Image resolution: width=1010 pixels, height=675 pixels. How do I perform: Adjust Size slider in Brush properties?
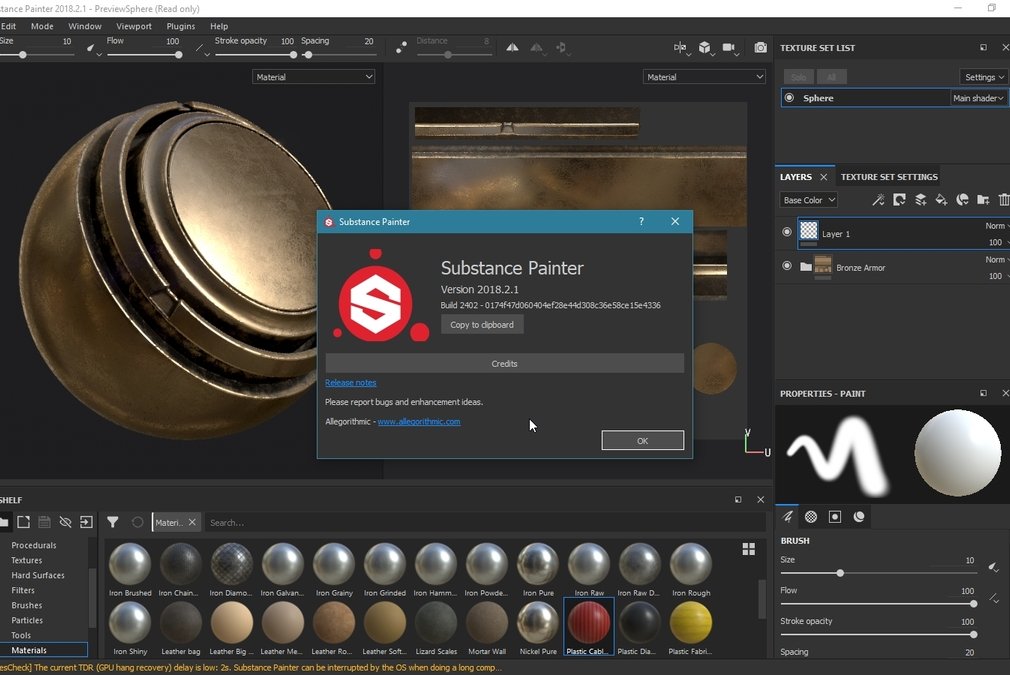coord(879,573)
